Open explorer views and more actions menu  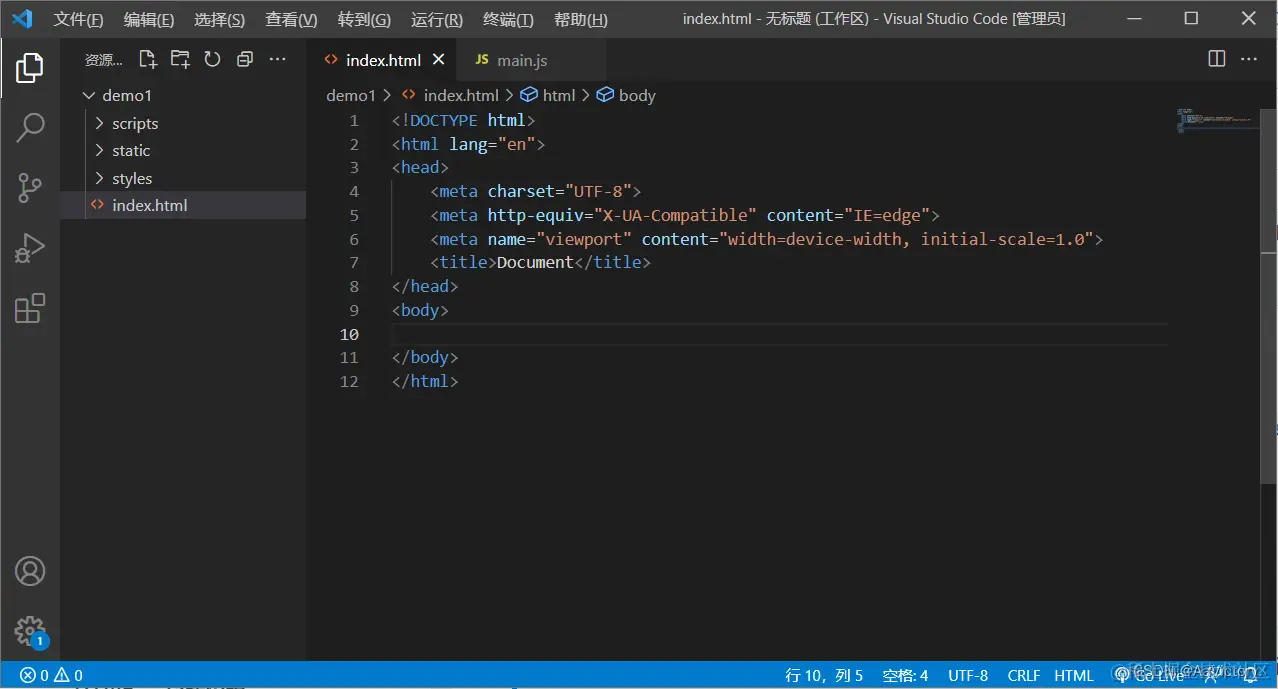pos(278,59)
